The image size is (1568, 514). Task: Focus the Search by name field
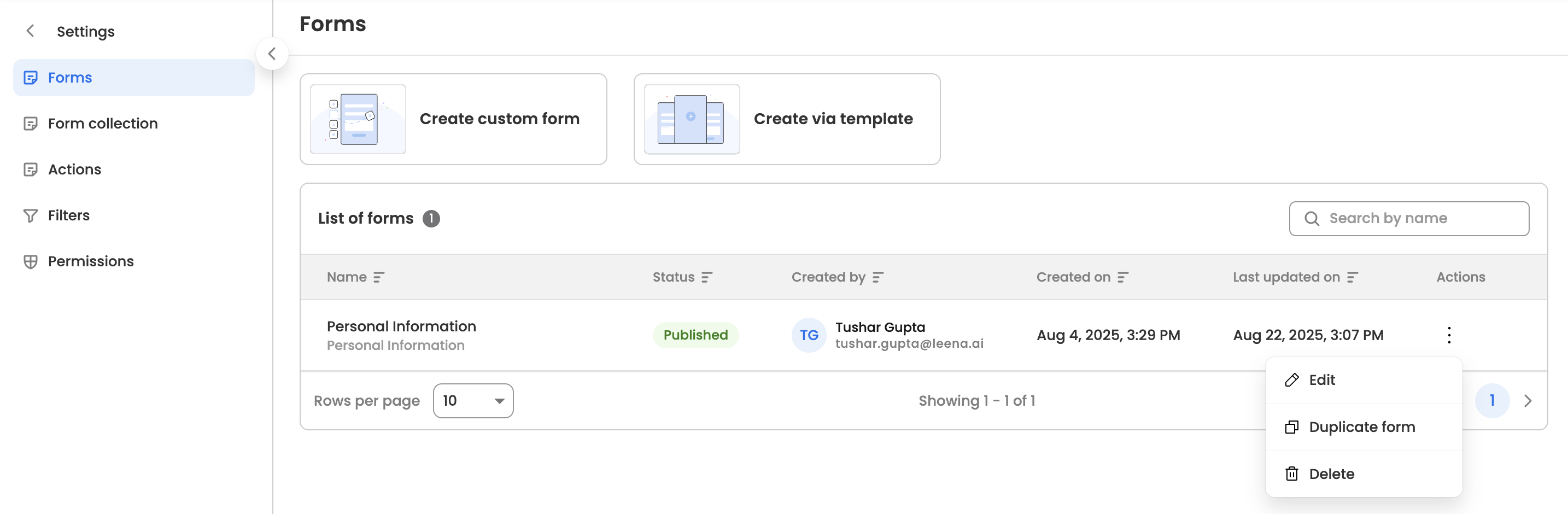(x=1418, y=219)
